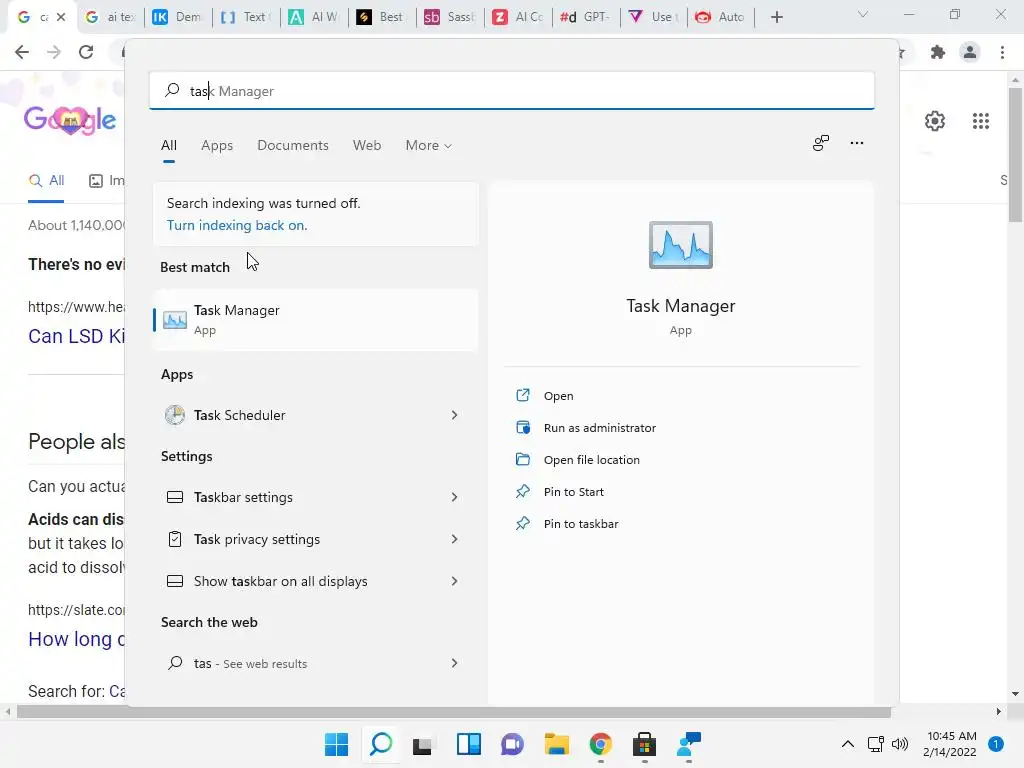Open a new Chrome tab
The image size is (1024, 768).
click(776, 17)
